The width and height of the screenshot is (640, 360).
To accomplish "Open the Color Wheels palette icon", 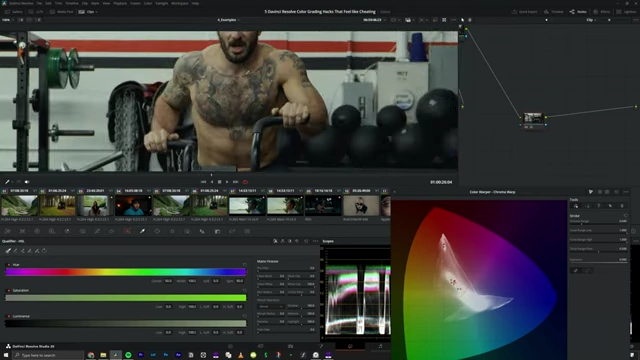I will point(37,231).
